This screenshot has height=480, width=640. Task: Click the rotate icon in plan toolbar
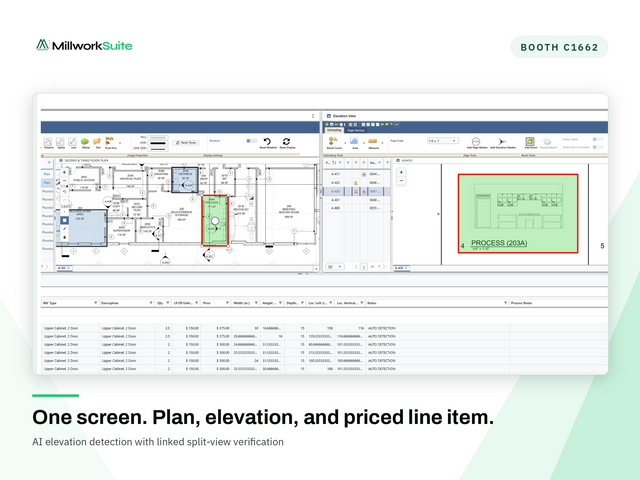(x=64, y=191)
